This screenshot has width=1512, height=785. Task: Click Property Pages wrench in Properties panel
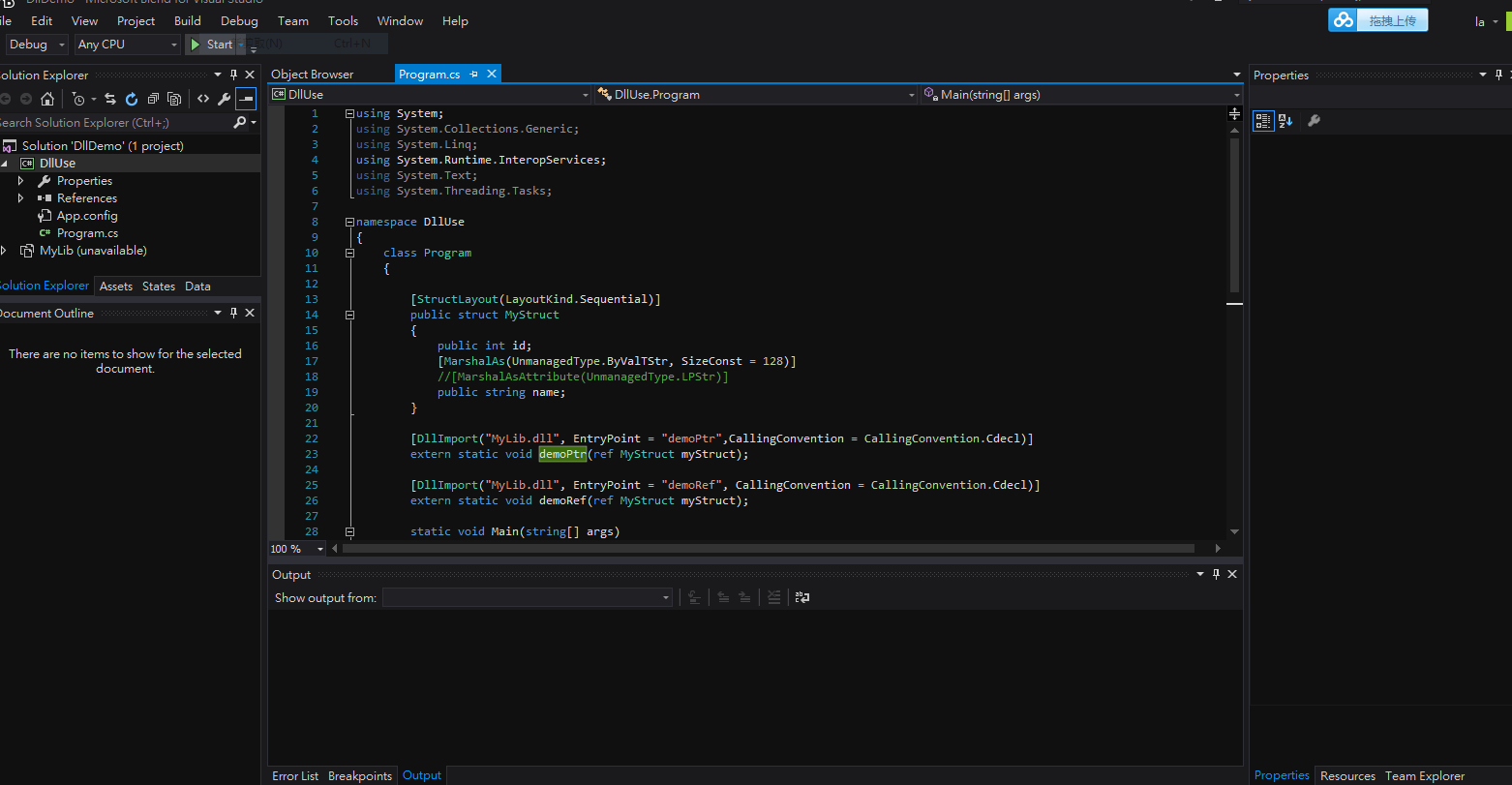point(1314,121)
